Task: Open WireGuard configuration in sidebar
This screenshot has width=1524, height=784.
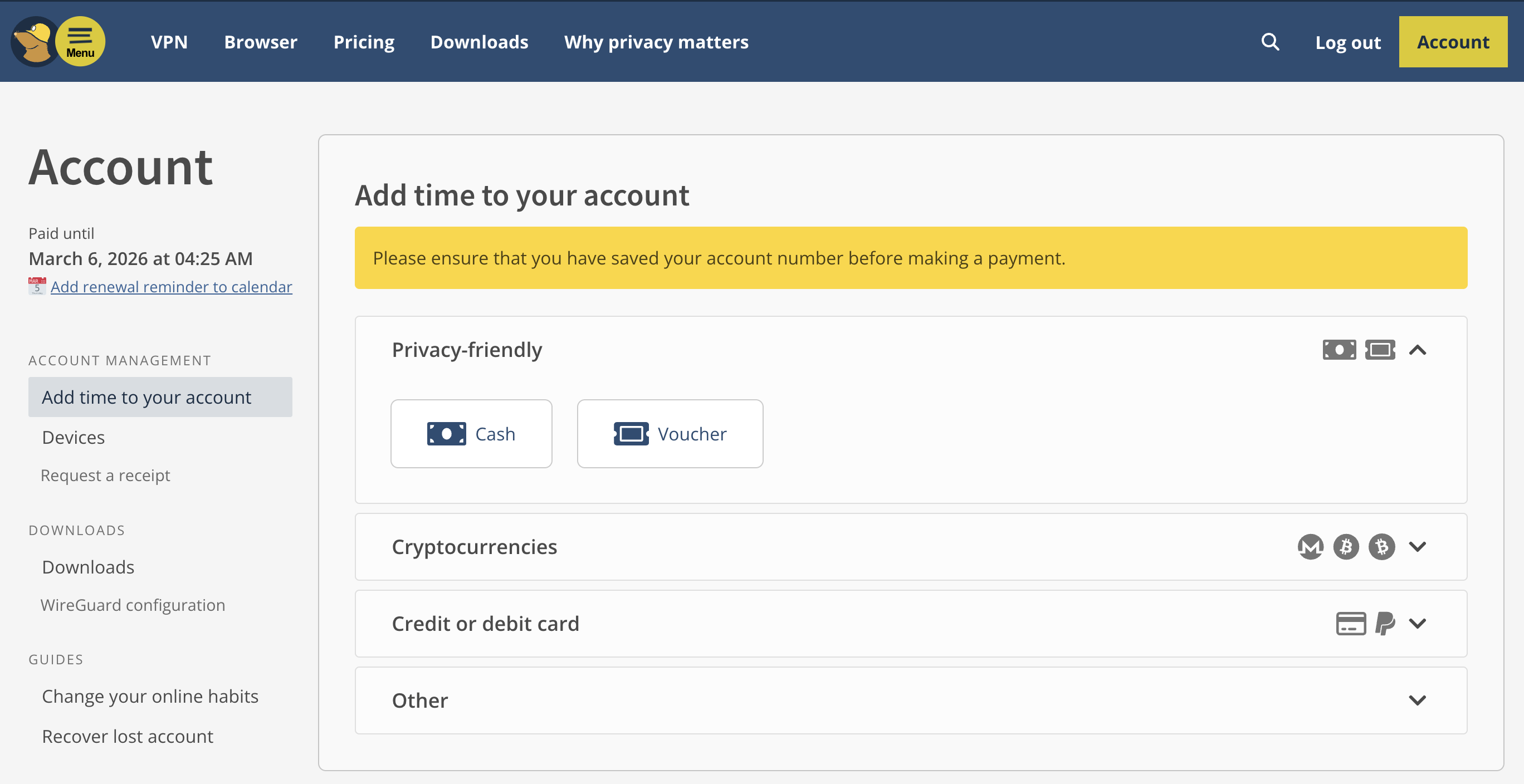Action: click(133, 604)
